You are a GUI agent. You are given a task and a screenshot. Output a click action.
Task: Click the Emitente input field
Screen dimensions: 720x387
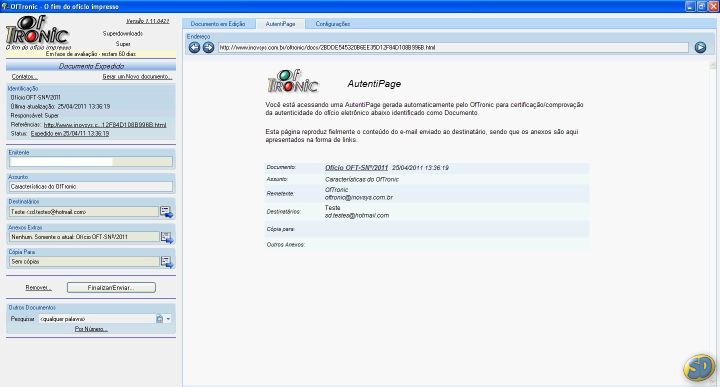point(91,162)
